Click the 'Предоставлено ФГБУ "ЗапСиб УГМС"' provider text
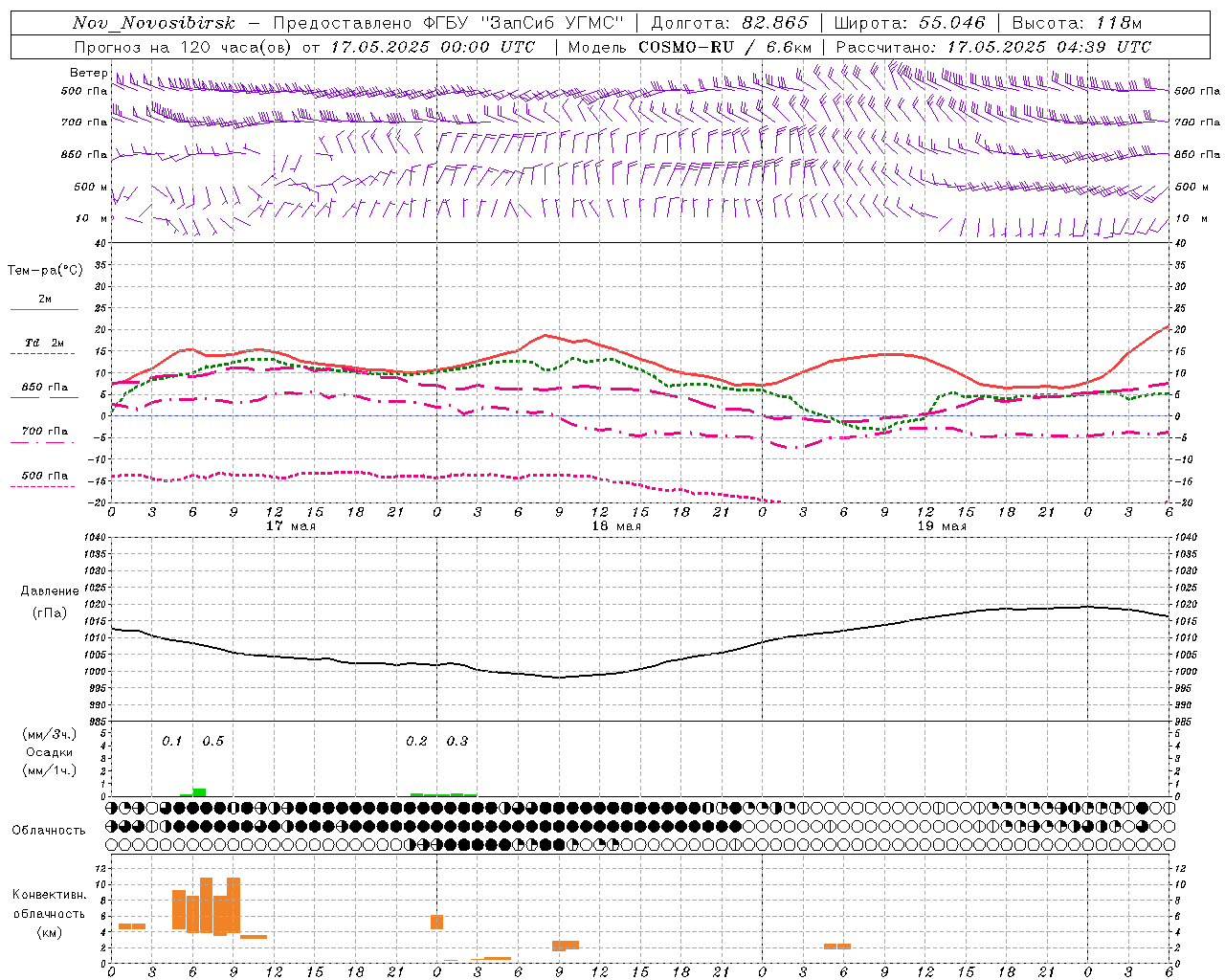1225x980 pixels. (x=449, y=23)
